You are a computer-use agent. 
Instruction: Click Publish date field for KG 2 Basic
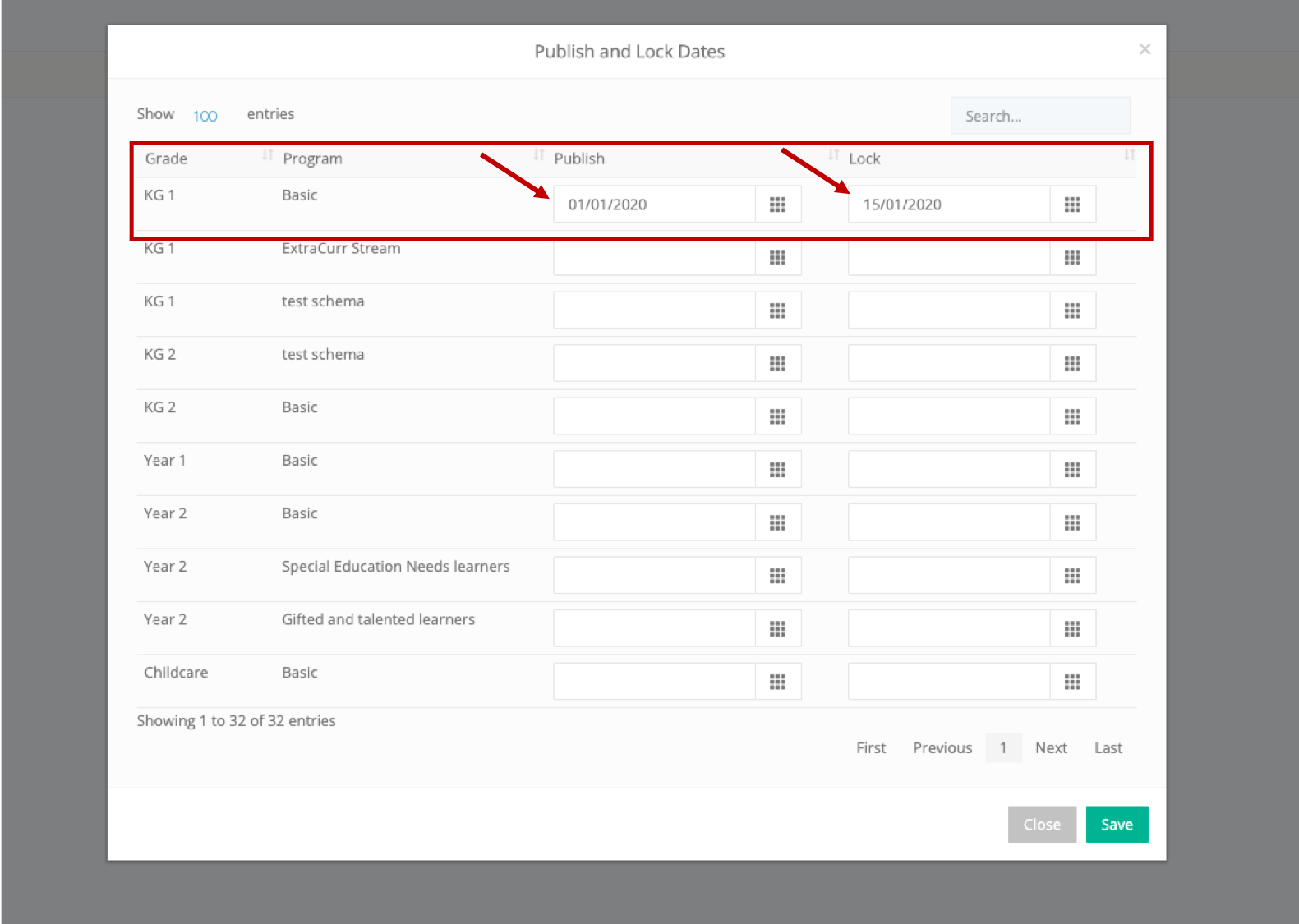(x=654, y=416)
